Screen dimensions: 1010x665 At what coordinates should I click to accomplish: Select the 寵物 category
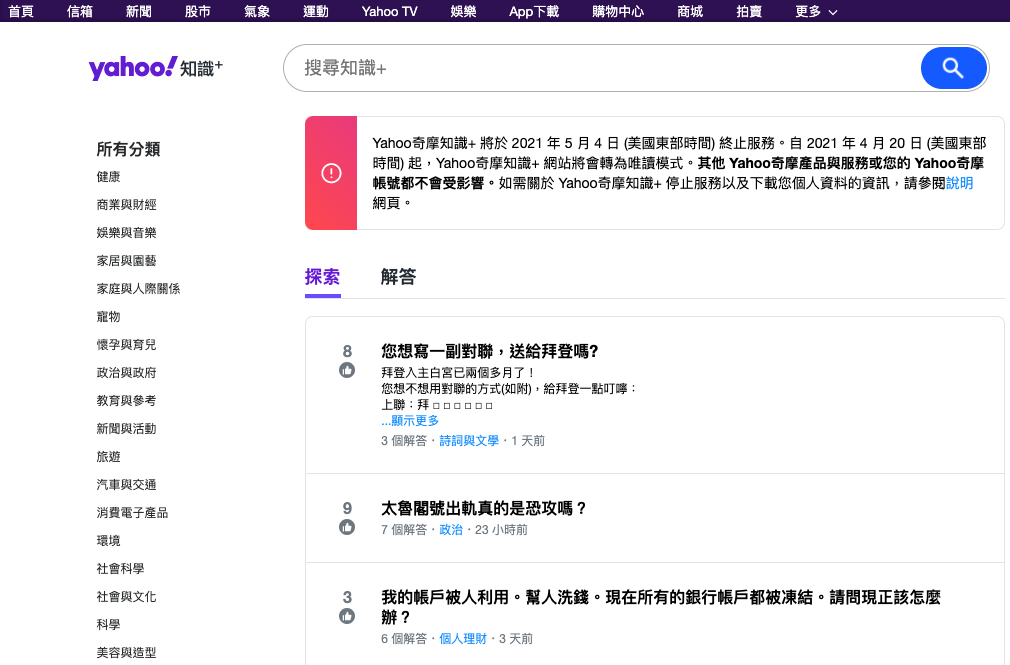pyautogui.click(x=108, y=316)
